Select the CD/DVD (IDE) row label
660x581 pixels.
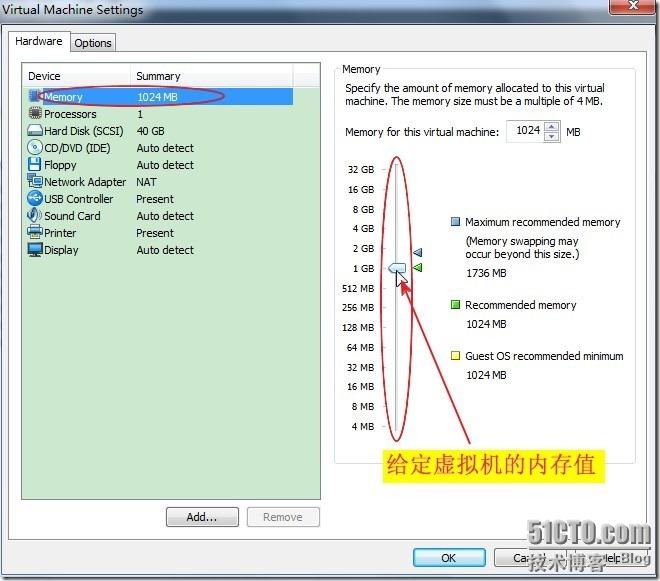77,148
